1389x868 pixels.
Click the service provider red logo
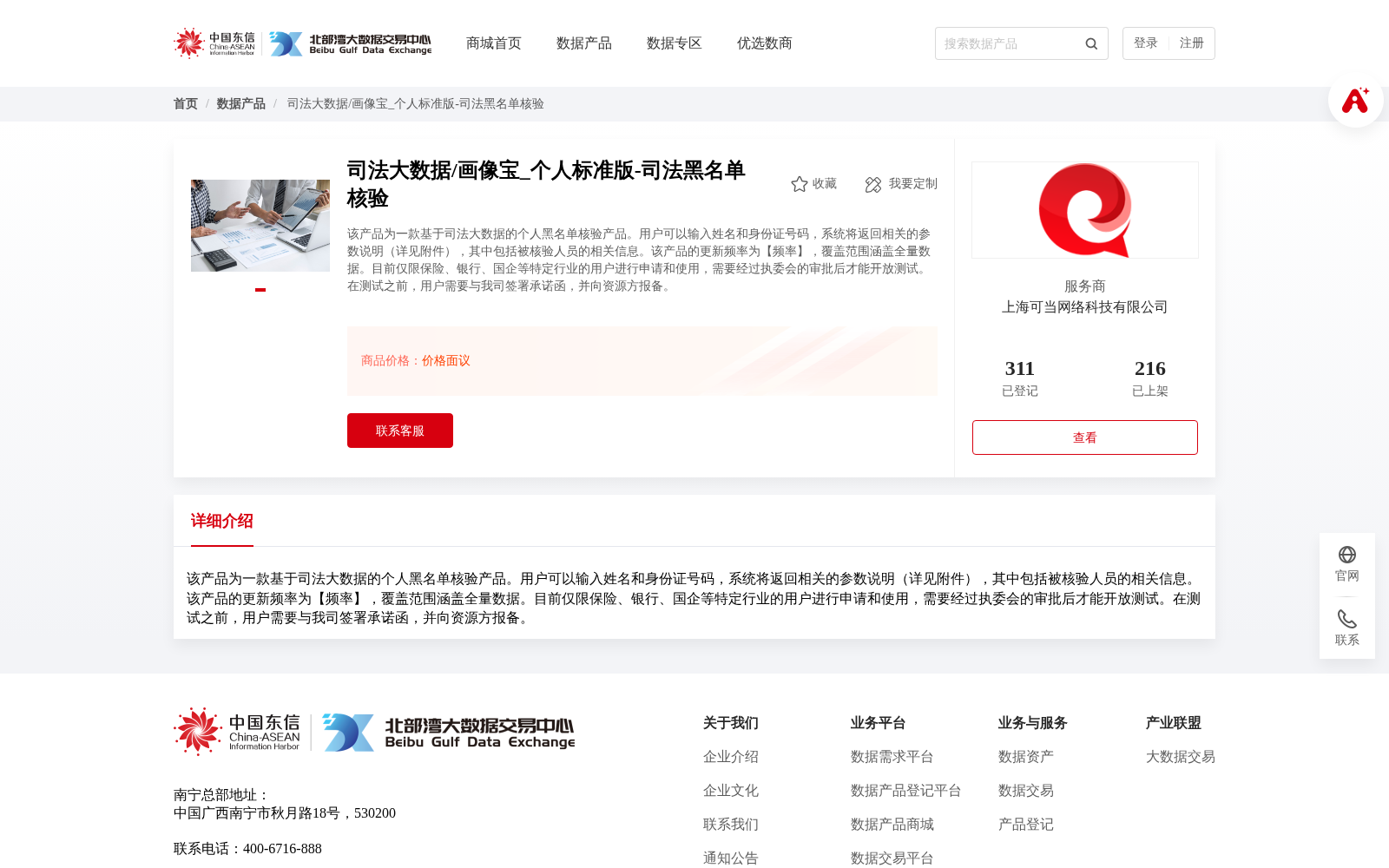tap(1085, 210)
